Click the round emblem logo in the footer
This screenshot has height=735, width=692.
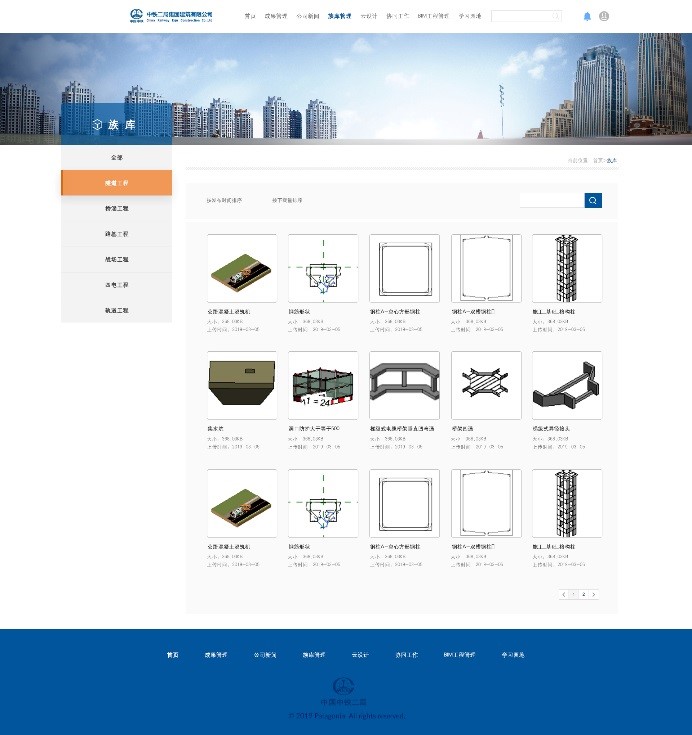pyautogui.click(x=345, y=686)
